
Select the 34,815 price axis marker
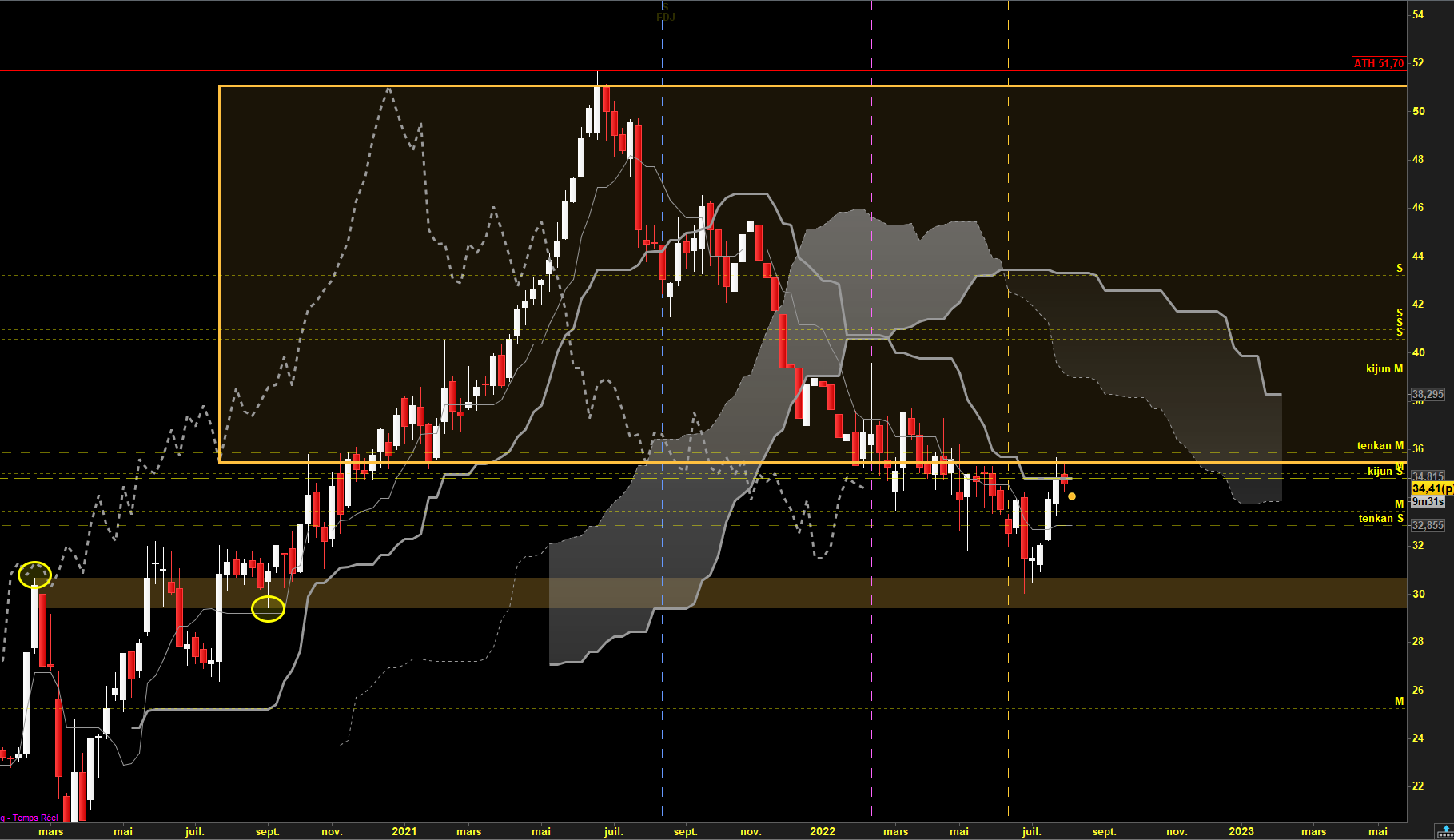pyautogui.click(x=1428, y=476)
